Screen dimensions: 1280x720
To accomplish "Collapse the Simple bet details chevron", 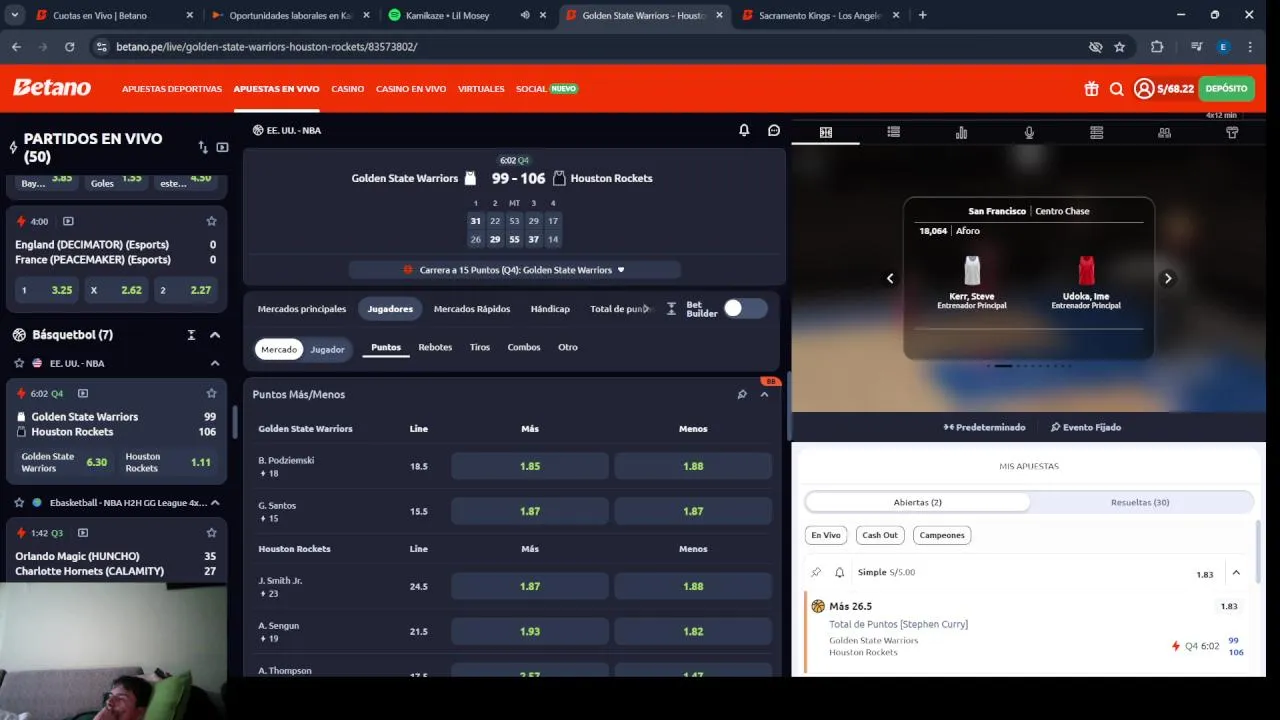I will [x=1237, y=573].
